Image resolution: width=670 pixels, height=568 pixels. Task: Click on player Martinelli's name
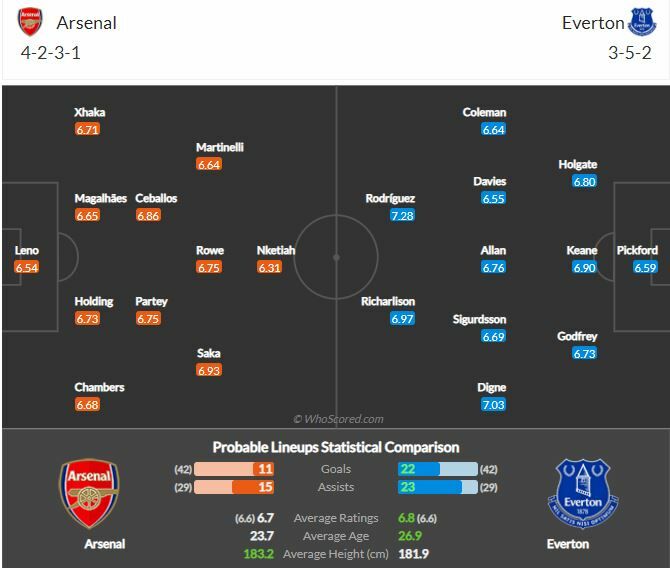220,147
